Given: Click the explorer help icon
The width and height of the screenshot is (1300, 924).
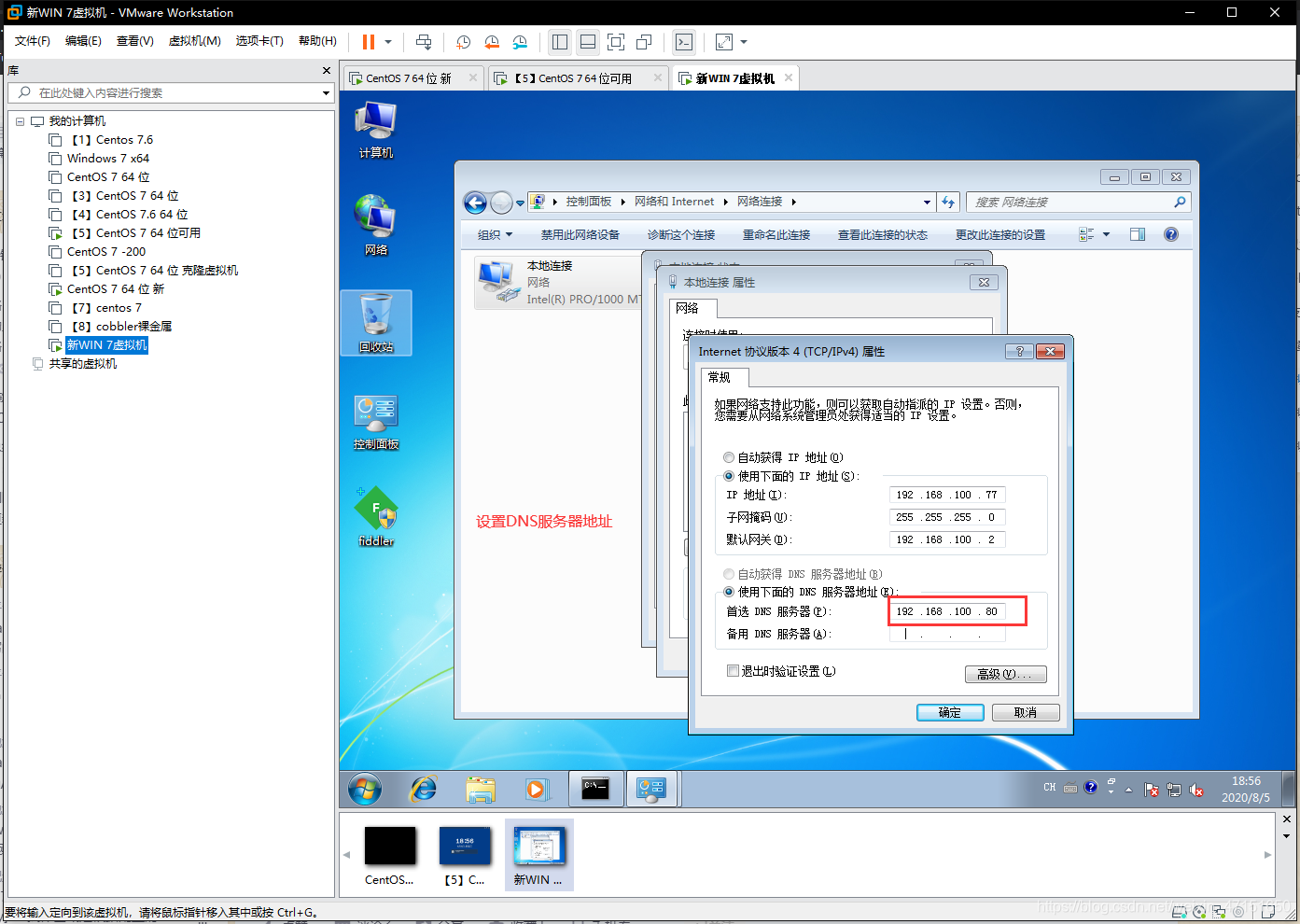Looking at the screenshot, I should click(x=1171, y=234).
